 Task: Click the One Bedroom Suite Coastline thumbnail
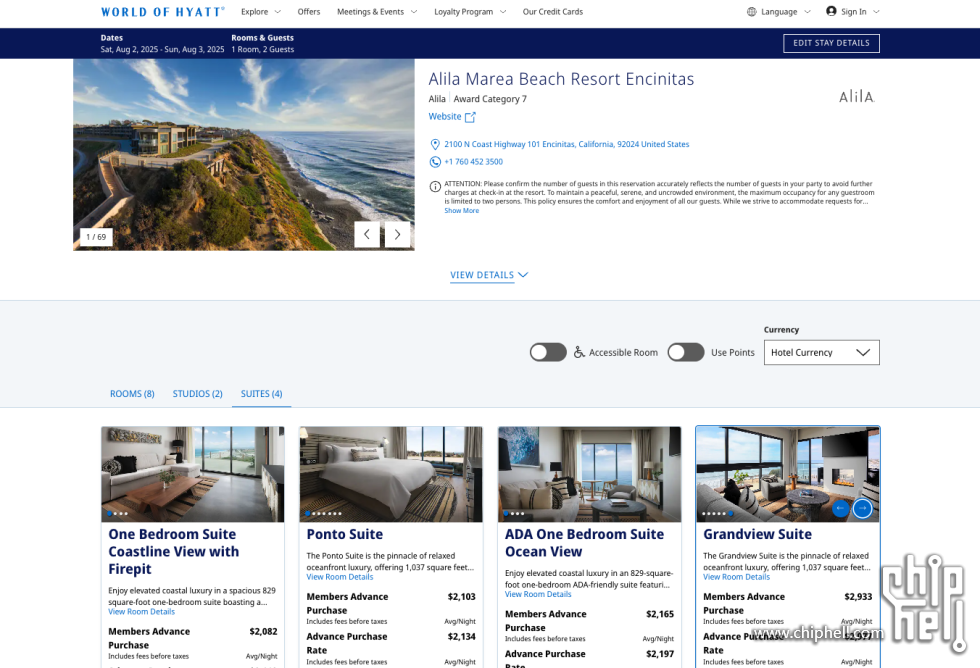point(192,474)
